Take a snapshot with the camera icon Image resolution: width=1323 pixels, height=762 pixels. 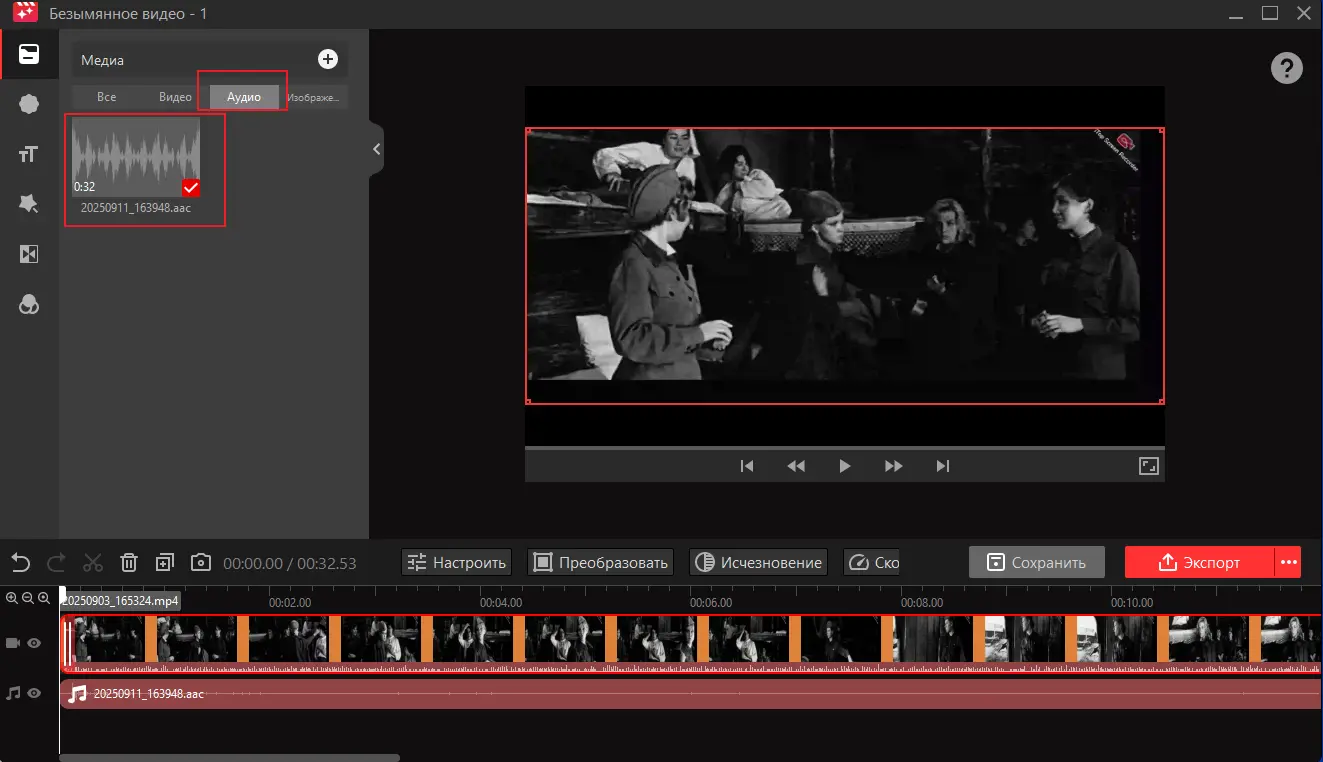pyautogui.click(x=201, y=562)
